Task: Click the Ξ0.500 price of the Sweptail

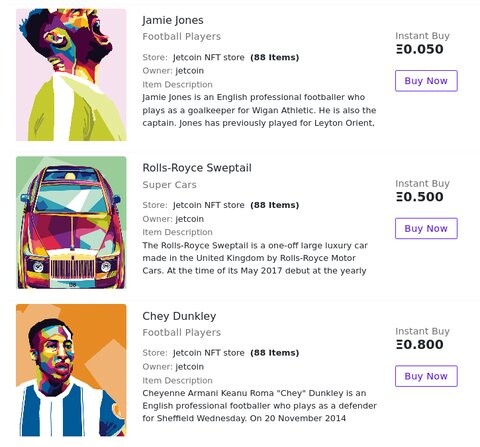Action: (x=420, y=197)
